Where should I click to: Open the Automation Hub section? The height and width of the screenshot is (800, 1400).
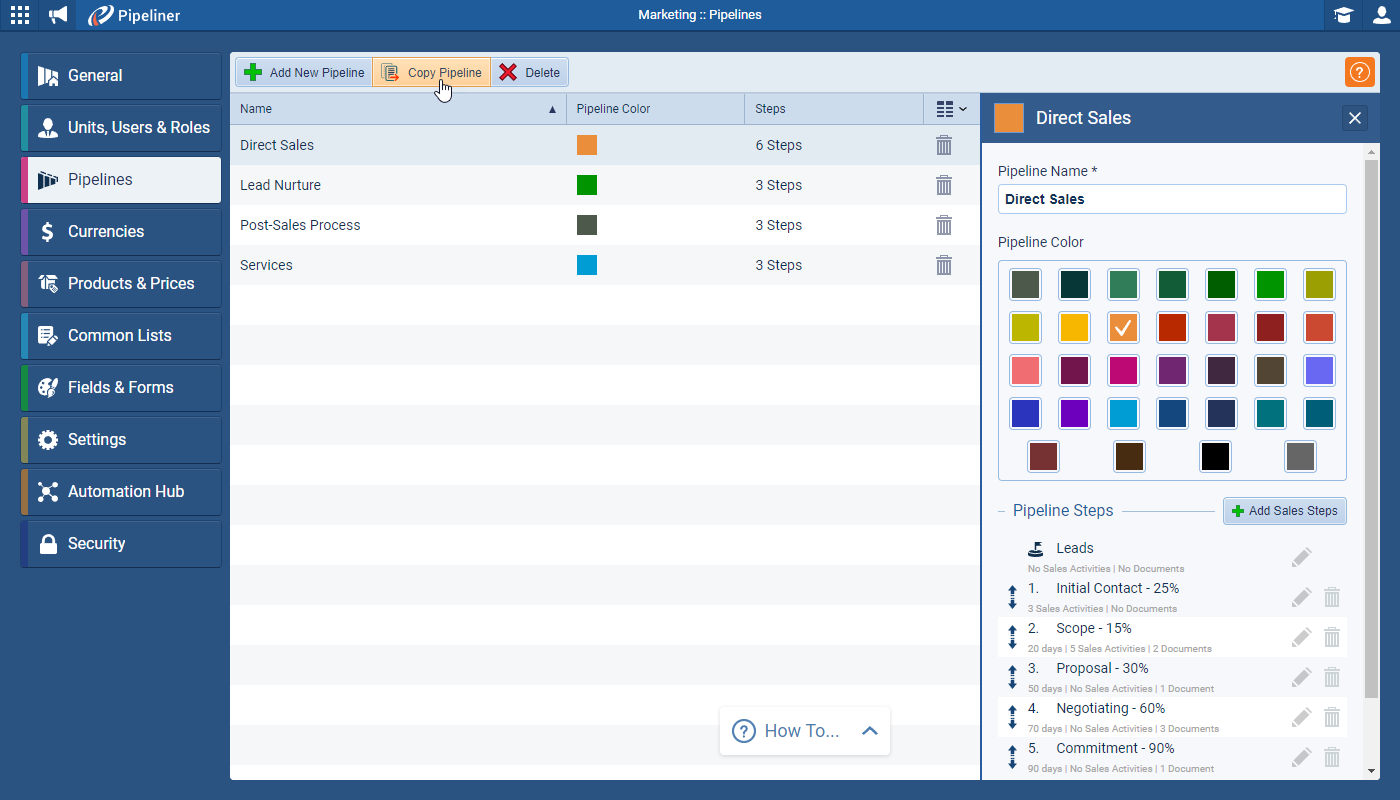coord(120,491)
